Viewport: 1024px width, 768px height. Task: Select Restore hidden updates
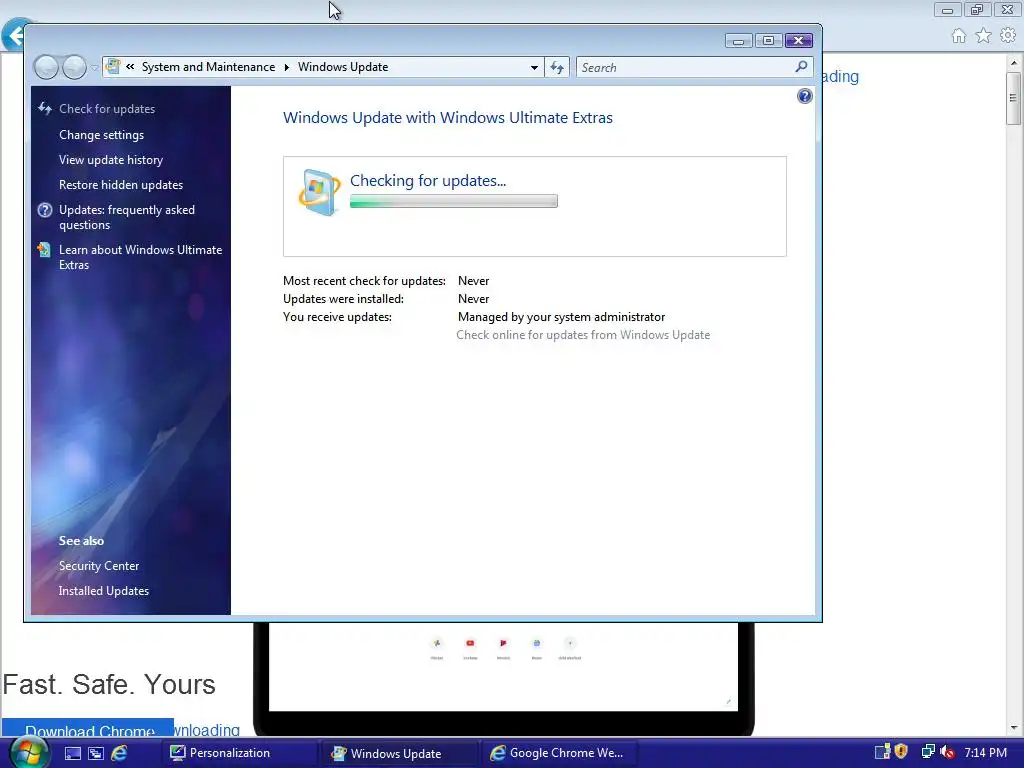(121, 185)
